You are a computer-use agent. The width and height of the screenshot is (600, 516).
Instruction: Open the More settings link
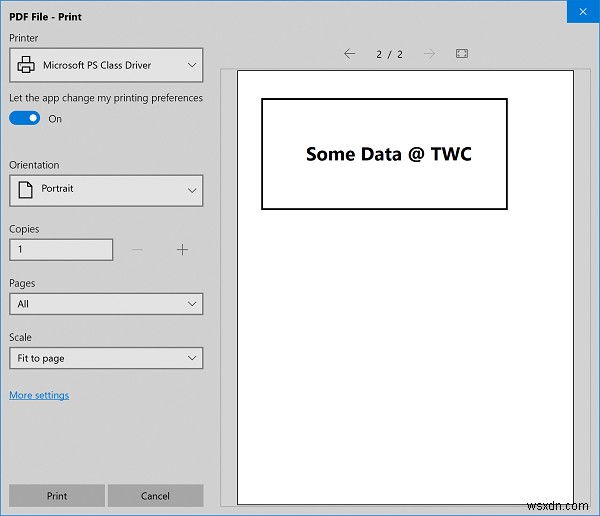pos(39,395)
